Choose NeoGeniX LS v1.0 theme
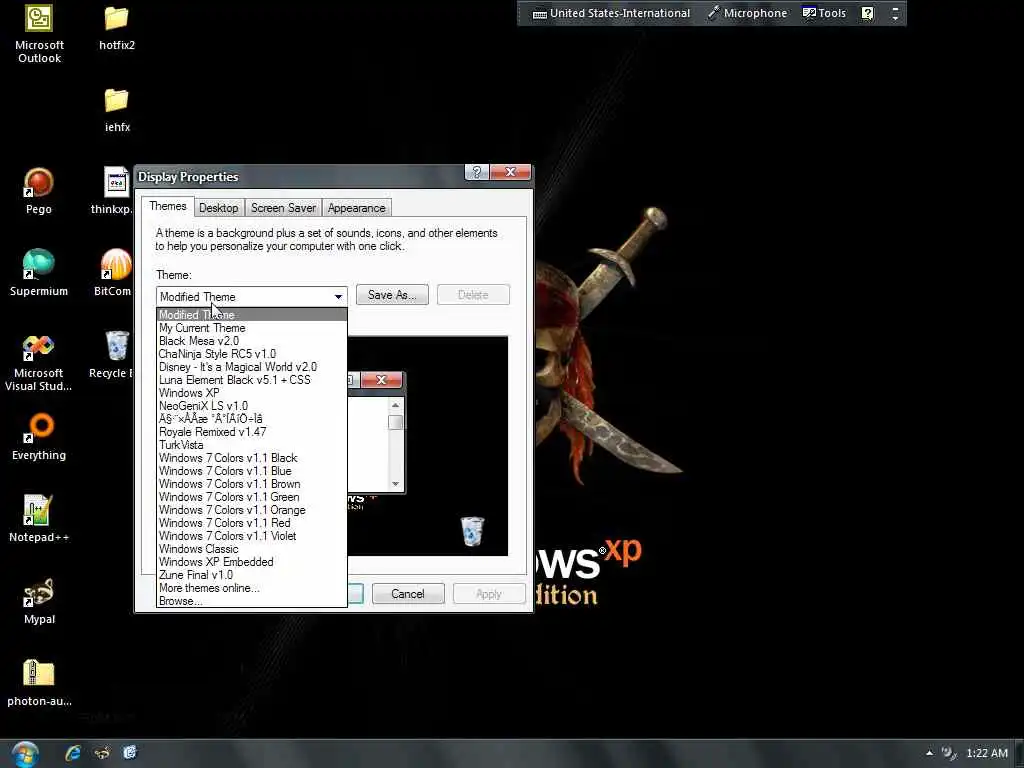 pos(252,406)
